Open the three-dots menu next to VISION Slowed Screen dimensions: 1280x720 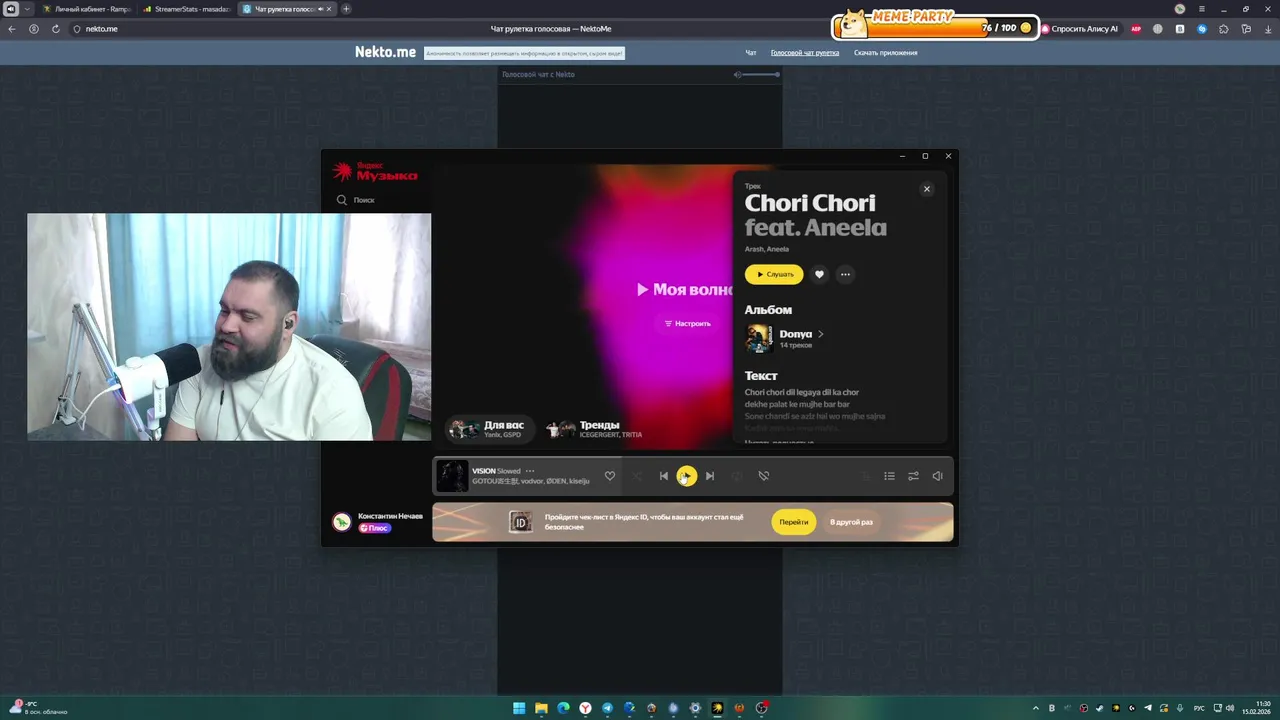530,471
